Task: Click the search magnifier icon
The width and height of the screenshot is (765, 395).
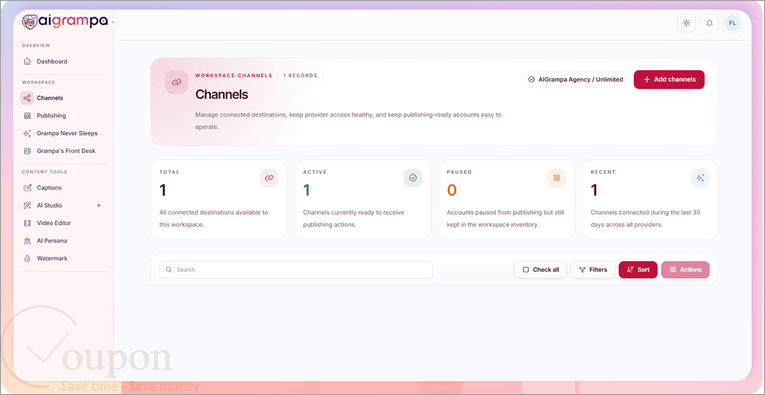Action: click(169, 270)
